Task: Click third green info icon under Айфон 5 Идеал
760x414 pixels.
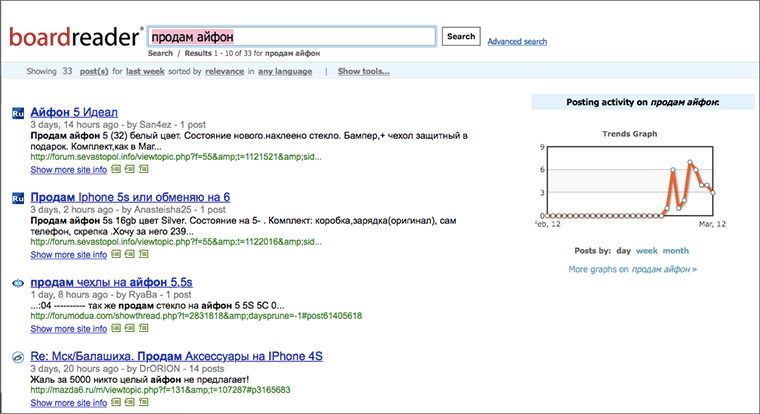Action: [x=143, y=169]
